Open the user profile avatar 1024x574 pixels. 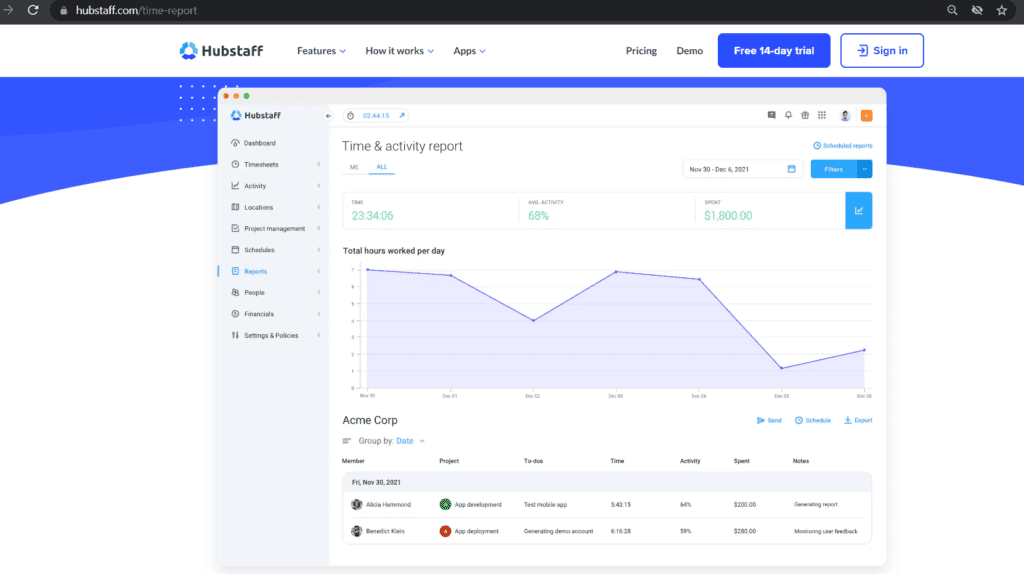[x=845, y=116]
